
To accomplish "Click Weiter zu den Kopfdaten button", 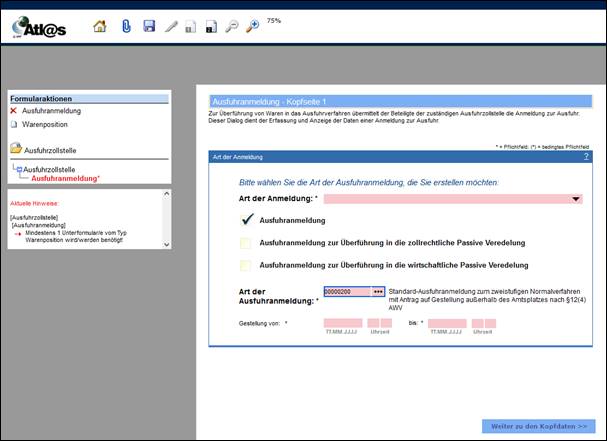I will pyautogui.click(x=538, y=426).
